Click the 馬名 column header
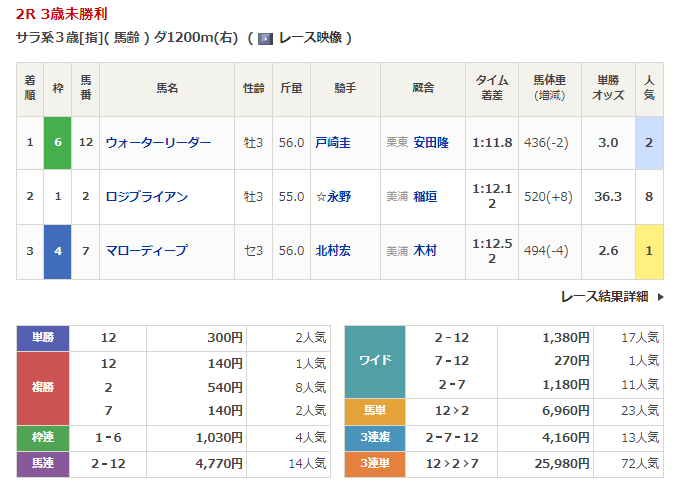Image resolution: width=679 pixels, height=487 pixels. 166,88
